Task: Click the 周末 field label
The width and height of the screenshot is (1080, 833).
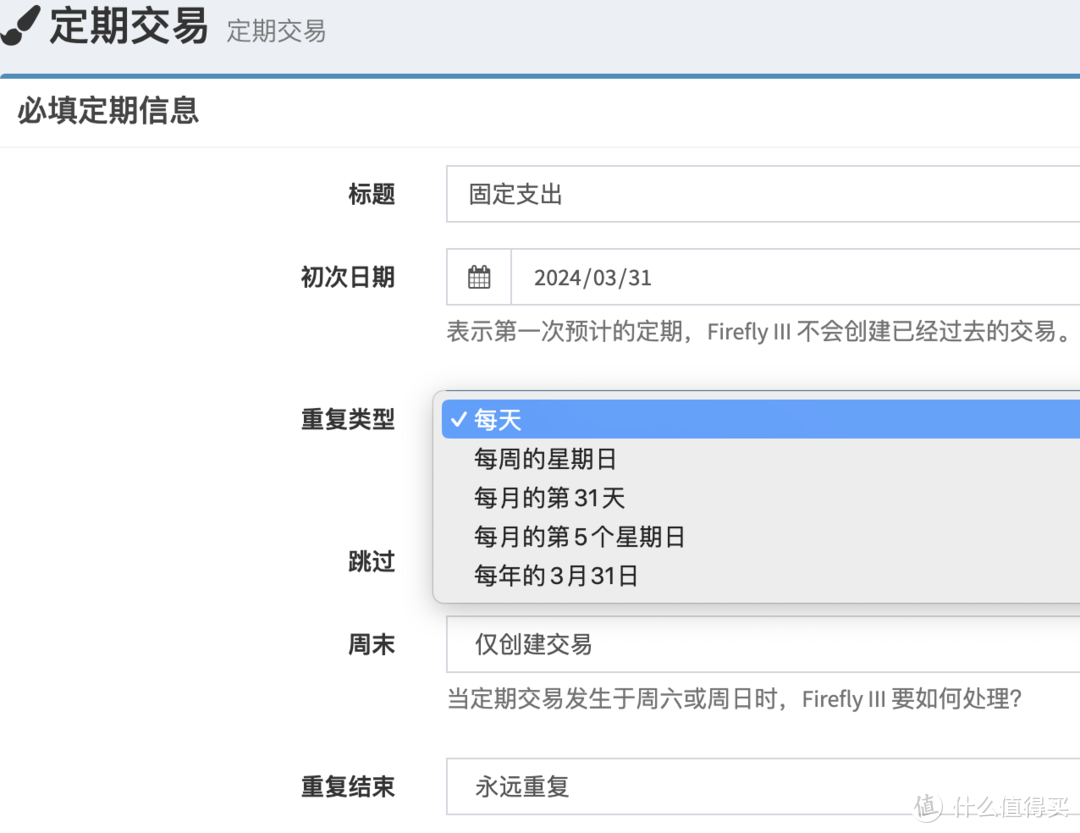Action: (x=371, y=645)
